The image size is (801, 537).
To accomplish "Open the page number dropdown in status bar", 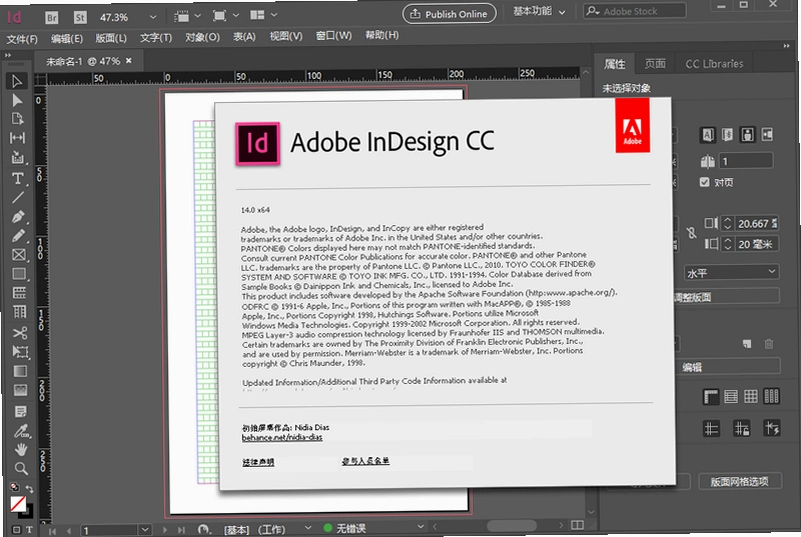I will 145,530.
